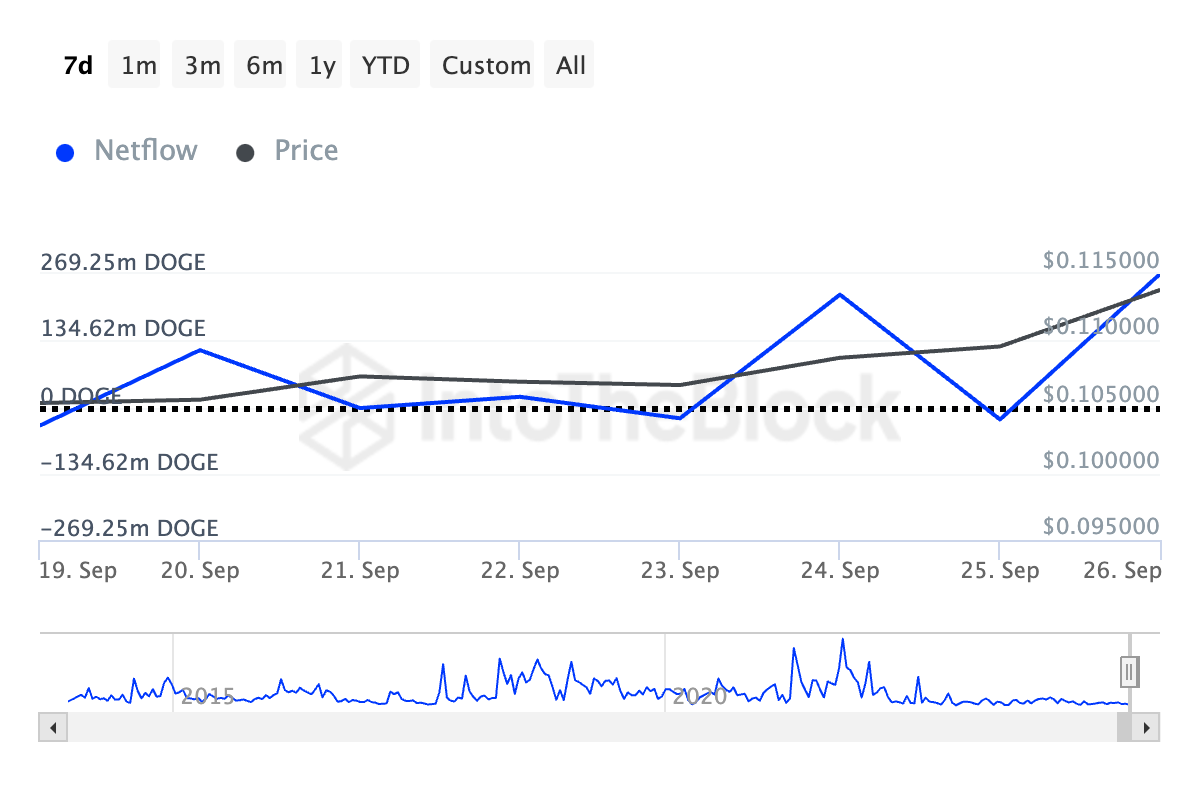Click the 2020 area in navigator
Viewport: 1200px width, 800px height.
click(699, 696)
